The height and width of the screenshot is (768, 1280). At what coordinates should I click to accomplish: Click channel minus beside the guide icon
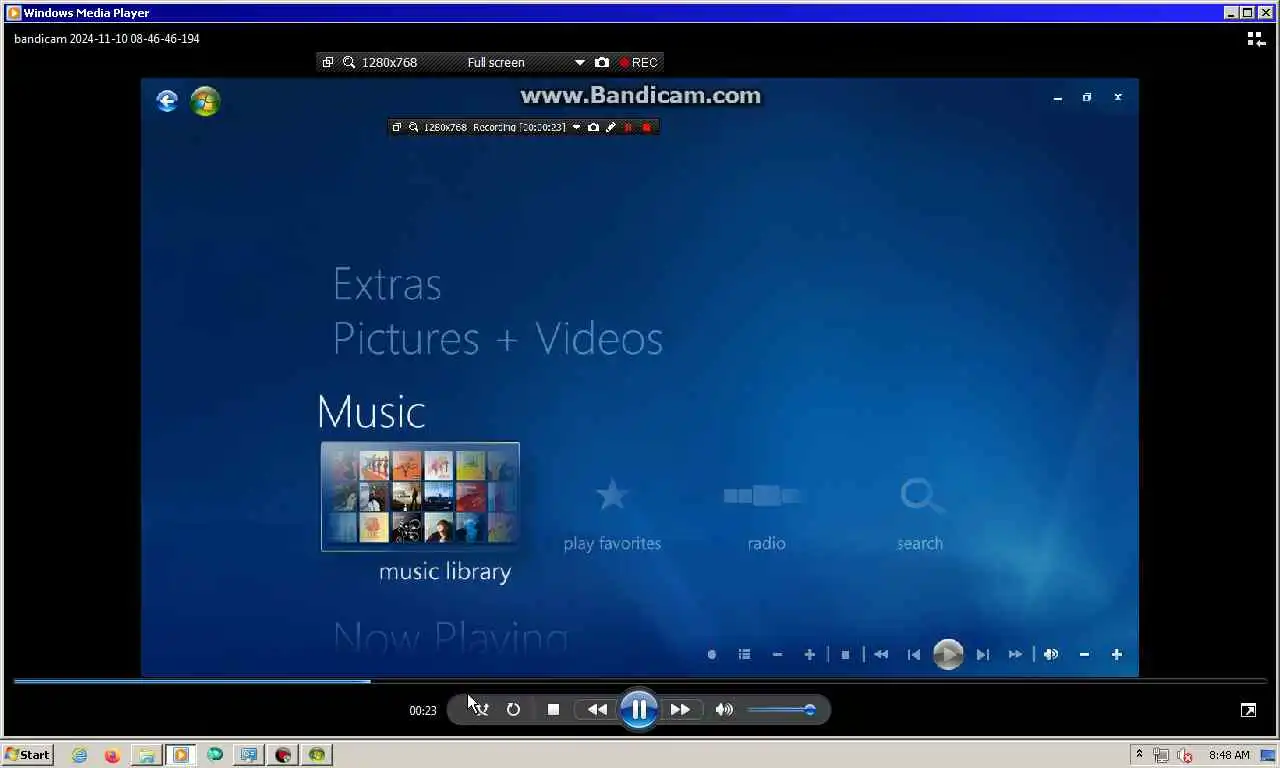[777, 655]
